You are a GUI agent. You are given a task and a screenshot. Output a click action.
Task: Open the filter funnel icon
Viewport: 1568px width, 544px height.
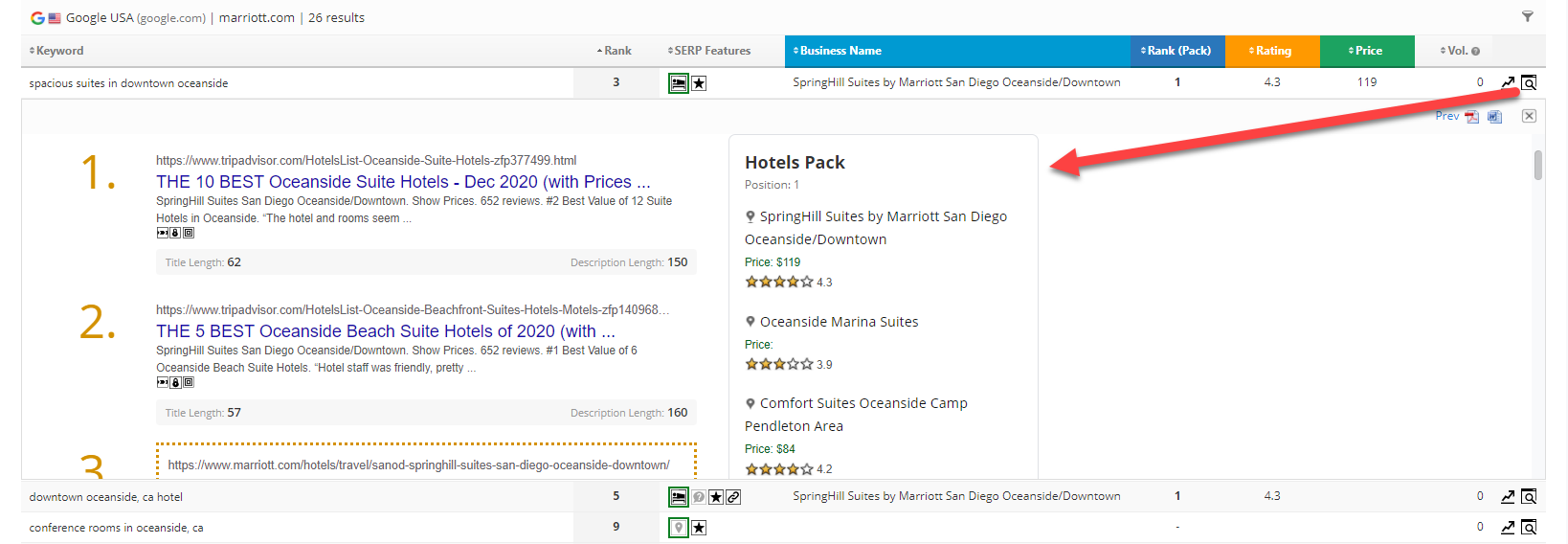1527,16
